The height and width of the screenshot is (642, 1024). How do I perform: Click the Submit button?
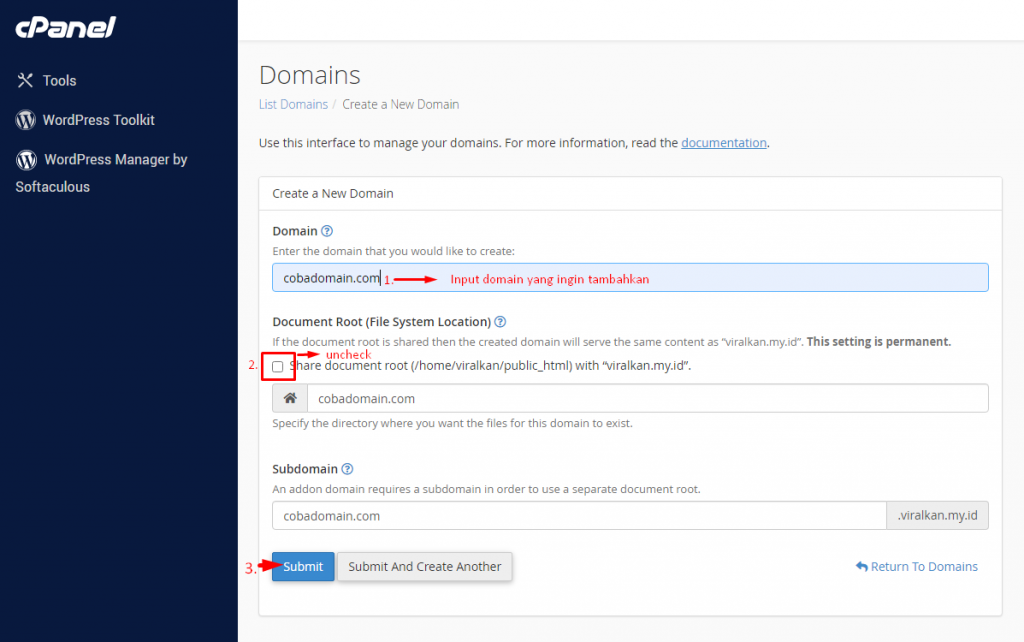coord(302,566)
